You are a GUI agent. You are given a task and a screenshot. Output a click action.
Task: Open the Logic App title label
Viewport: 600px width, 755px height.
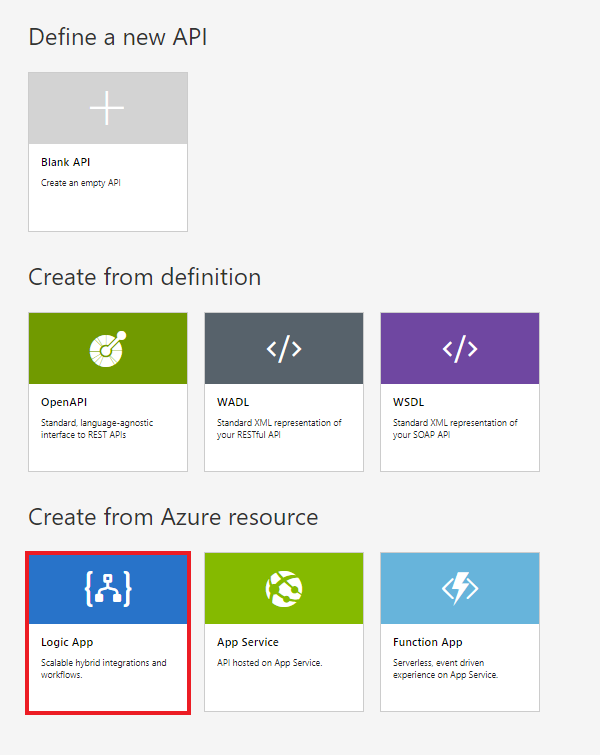click(67, 642)
